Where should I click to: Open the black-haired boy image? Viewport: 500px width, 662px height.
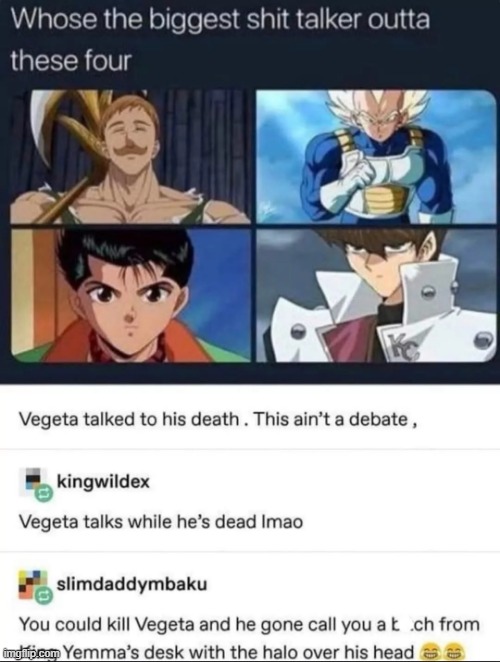[130, 295]
